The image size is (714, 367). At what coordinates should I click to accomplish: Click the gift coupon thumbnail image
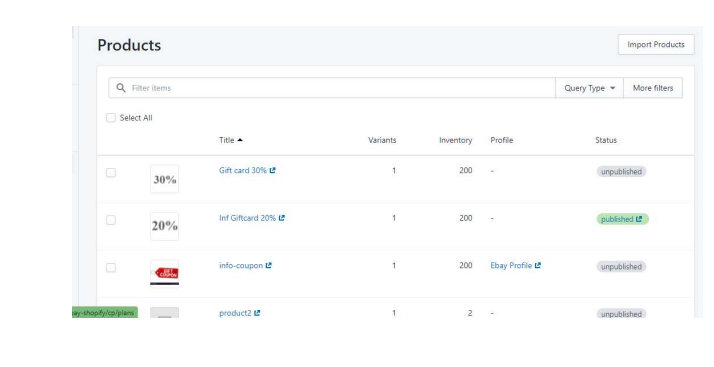click(x=164, y=274)
